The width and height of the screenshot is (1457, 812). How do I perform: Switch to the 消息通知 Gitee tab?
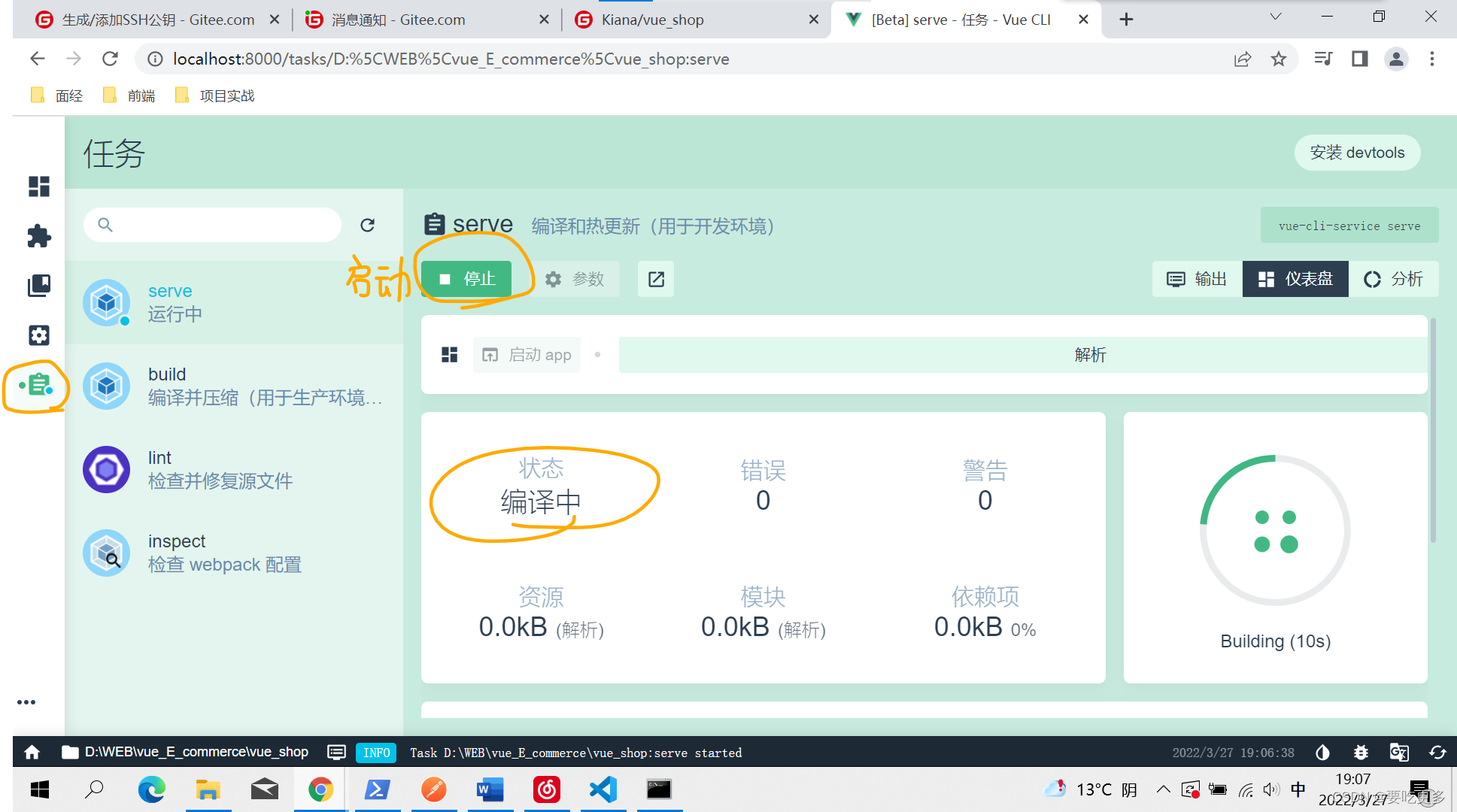click(x=399, y=20)
